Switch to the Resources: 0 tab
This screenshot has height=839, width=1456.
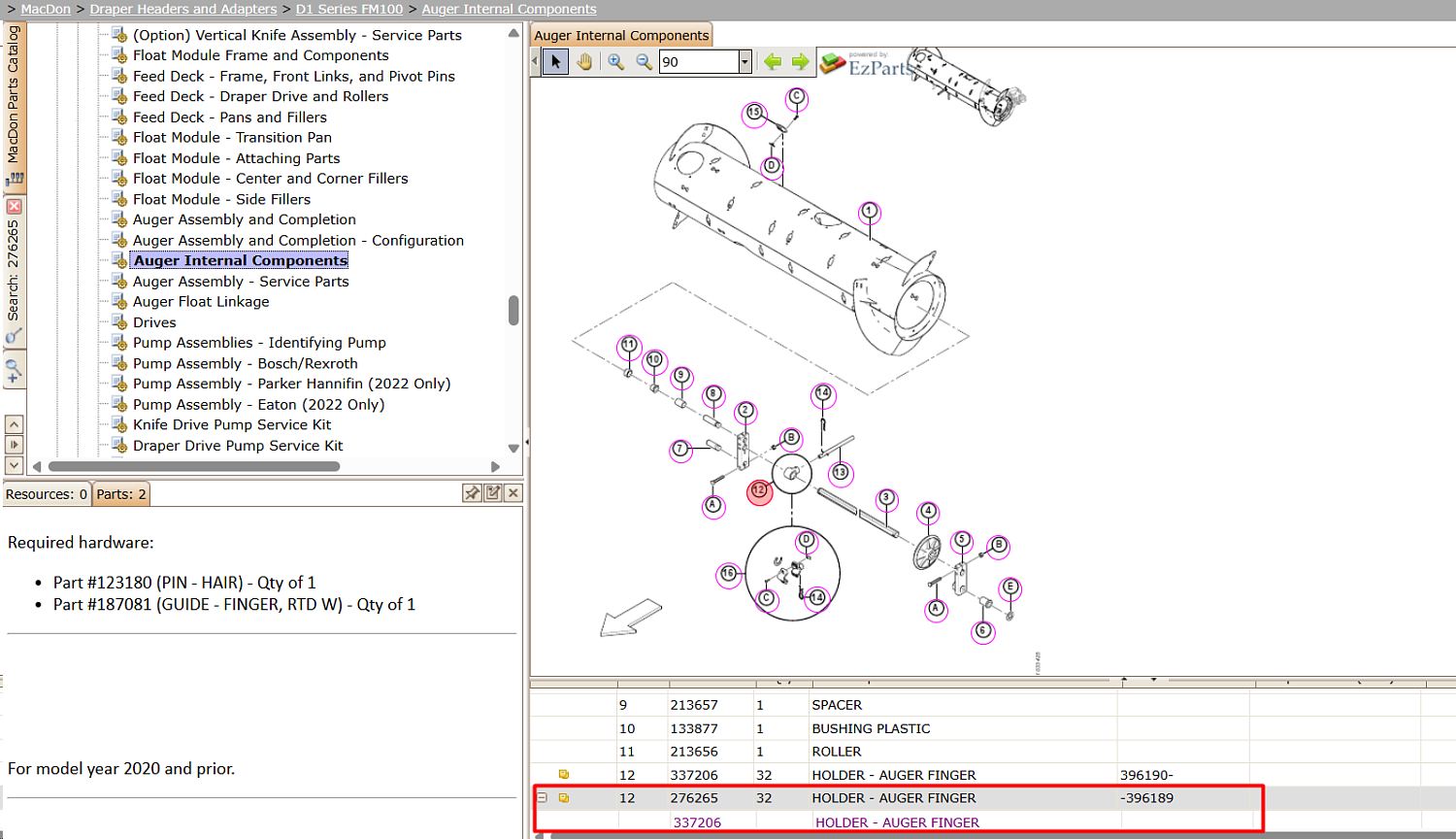[47, 494]
